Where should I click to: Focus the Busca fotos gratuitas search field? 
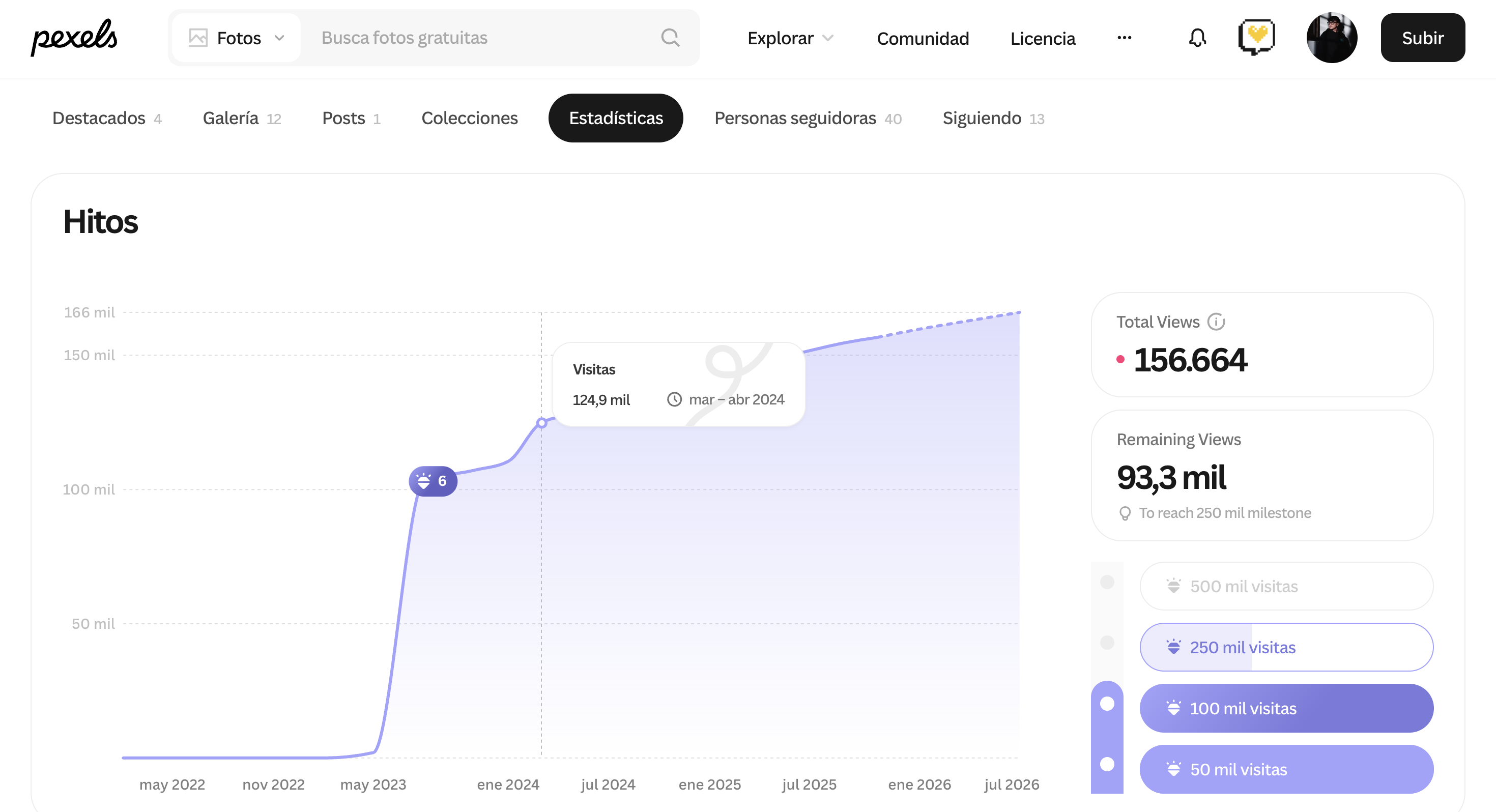pos(482,38)
